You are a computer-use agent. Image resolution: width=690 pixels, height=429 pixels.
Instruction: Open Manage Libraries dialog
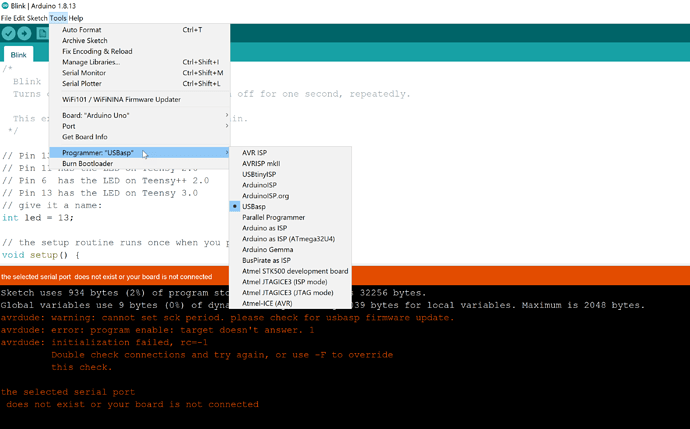click(x=139, y=62)
